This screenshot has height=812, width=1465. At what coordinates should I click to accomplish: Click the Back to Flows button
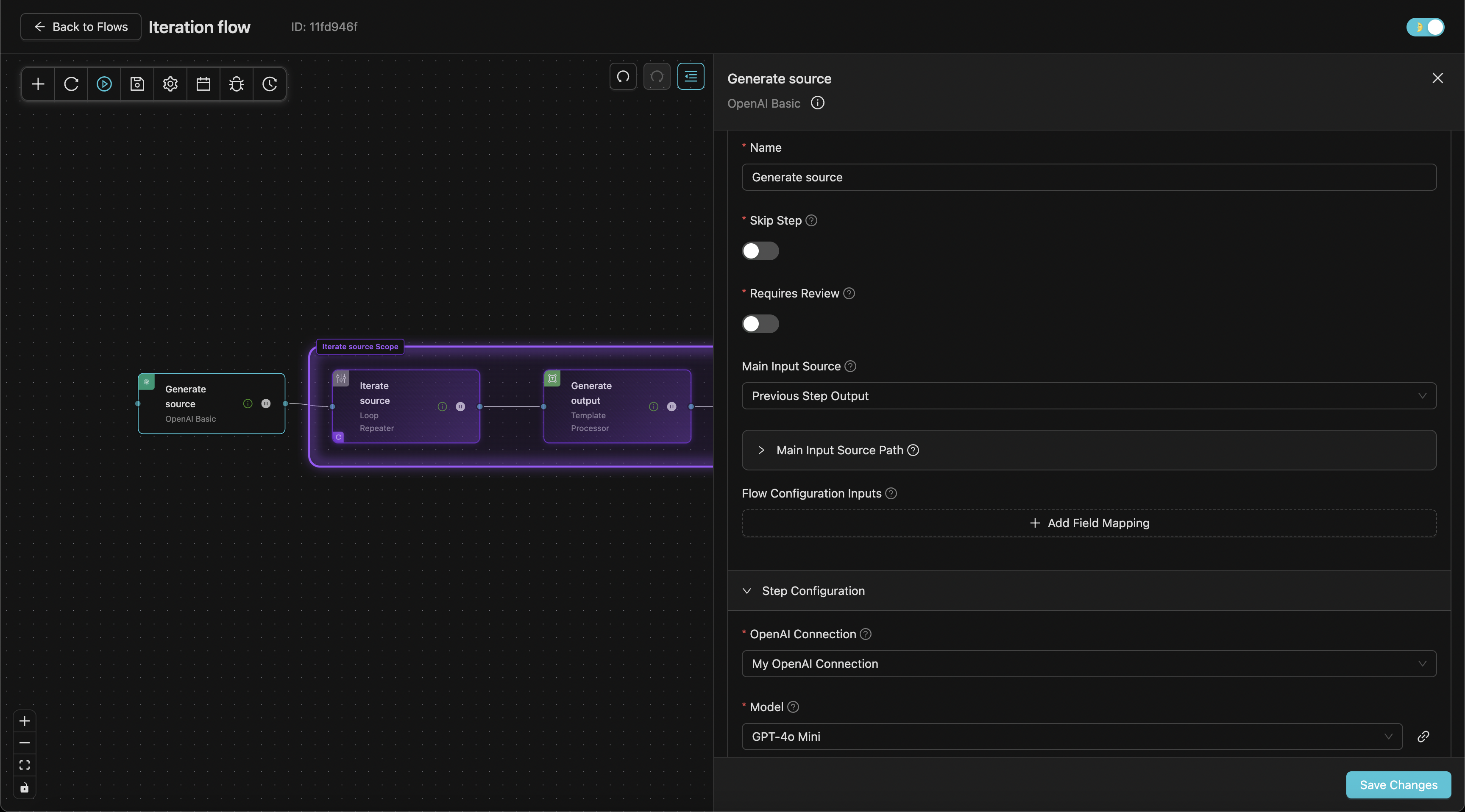click(x=81, y=27)
